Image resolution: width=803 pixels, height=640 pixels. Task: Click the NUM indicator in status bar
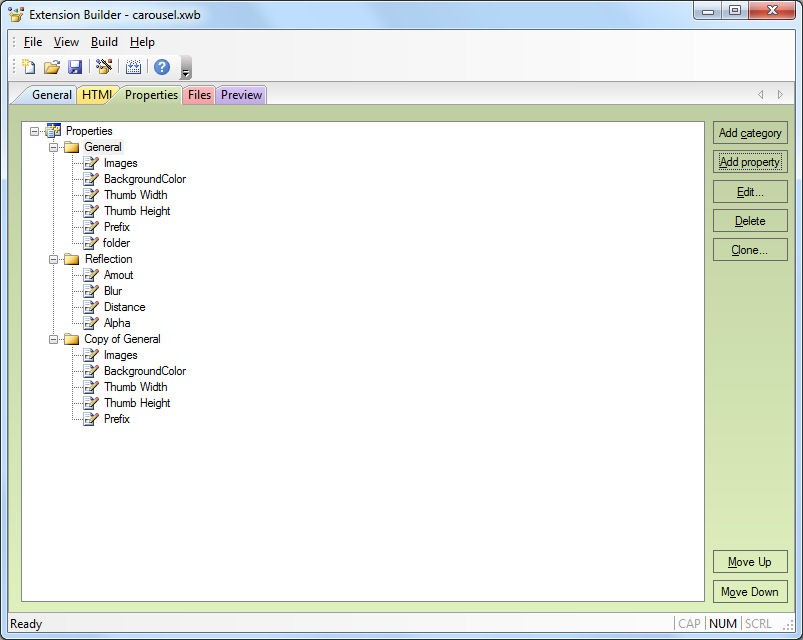point(723,624)
